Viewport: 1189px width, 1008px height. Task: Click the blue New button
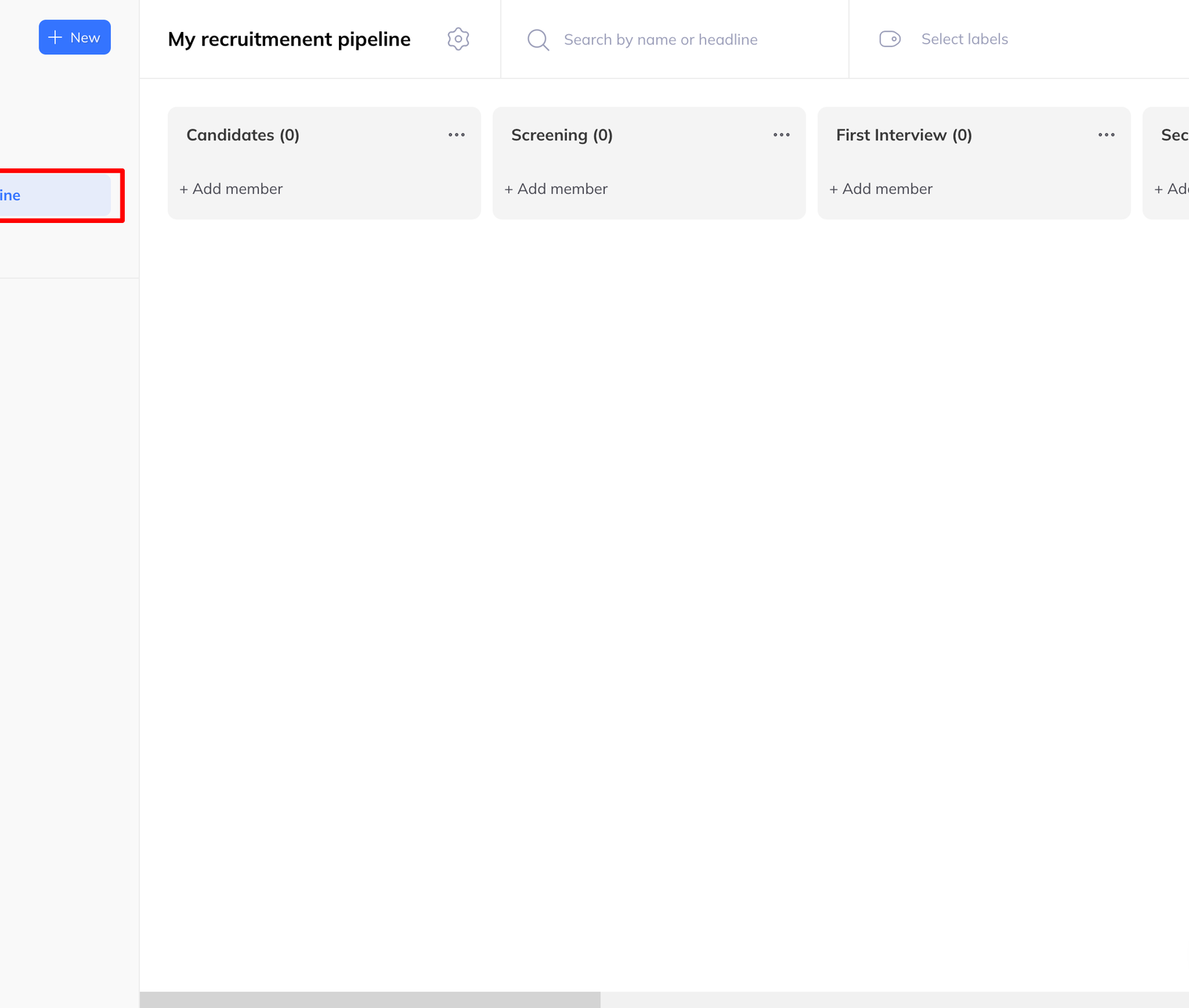74,37
